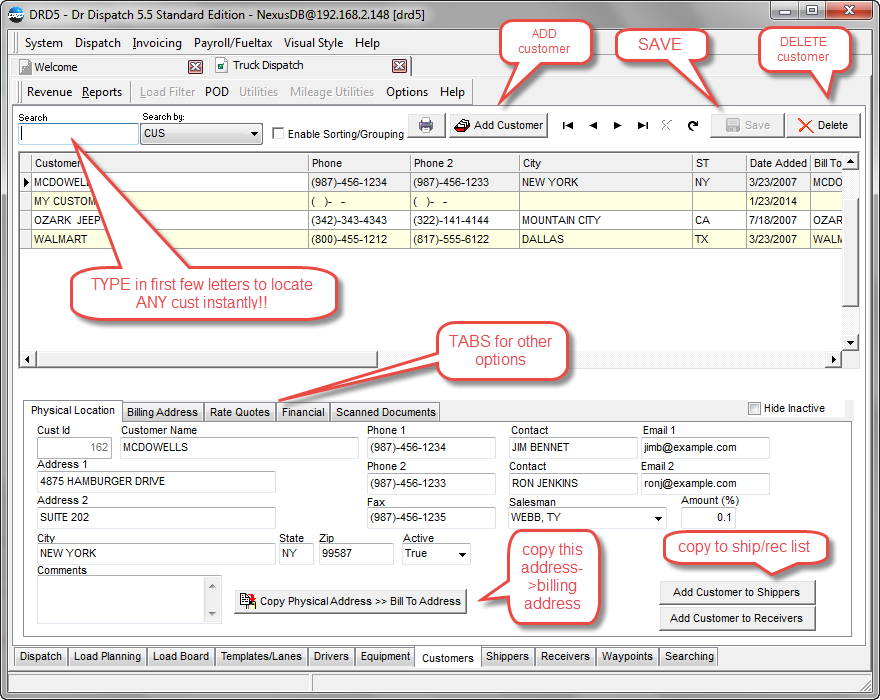This screenshot has width=880, height=700.
Task: Copy Physical Address to Bill To Address
Action: [351, 601]
